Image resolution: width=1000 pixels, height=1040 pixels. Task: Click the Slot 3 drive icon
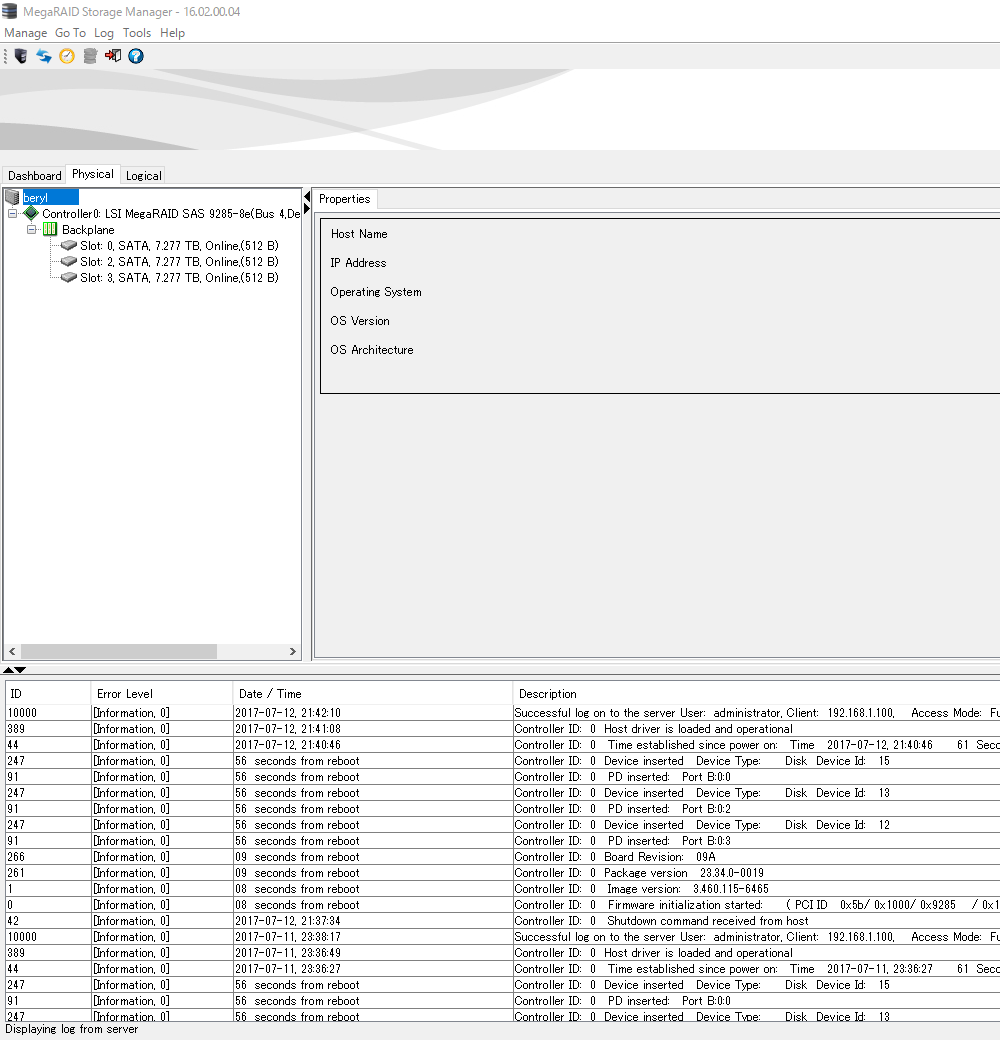[69, 277]
